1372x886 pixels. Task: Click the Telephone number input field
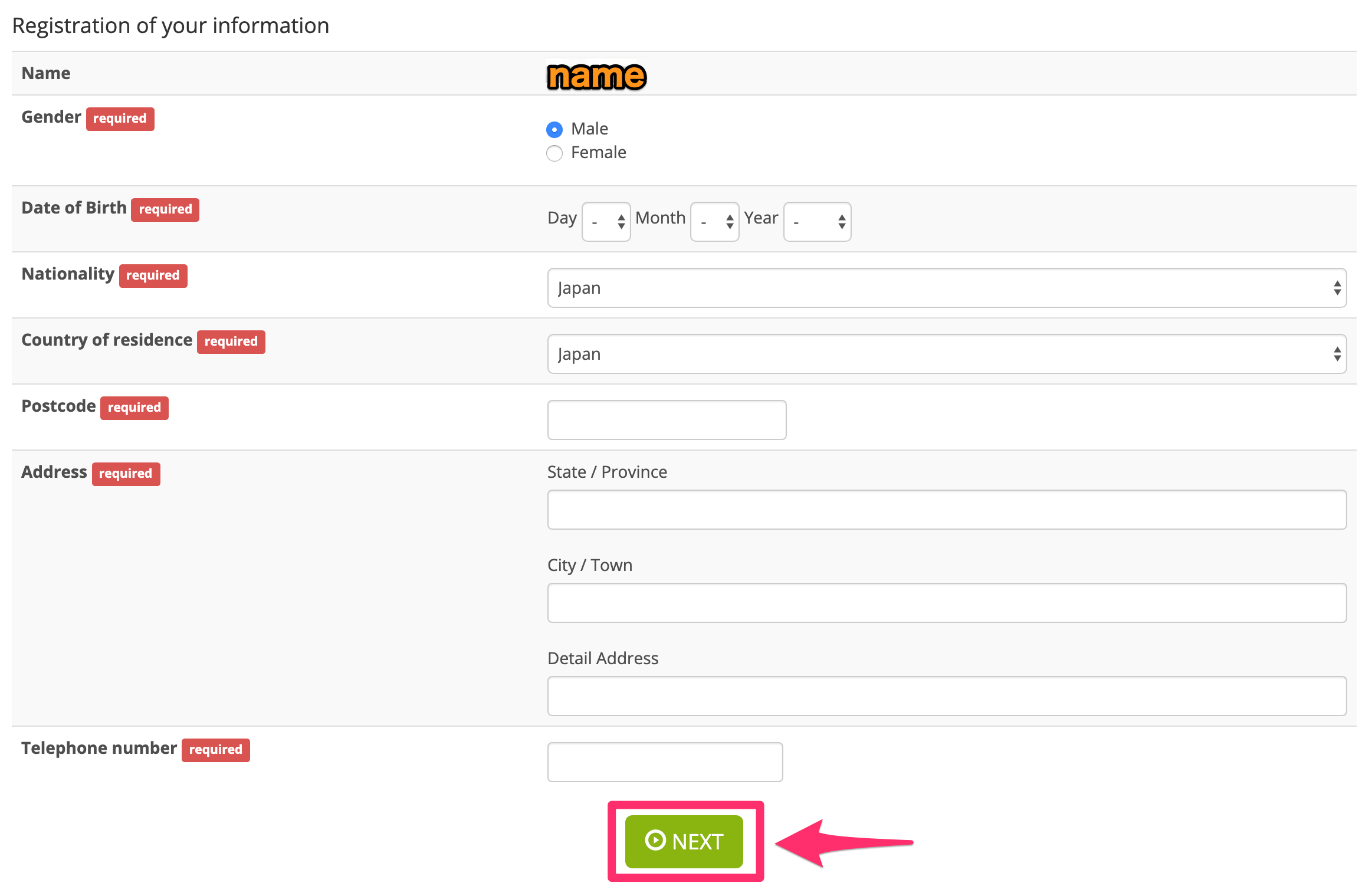(x=665, y=762)
